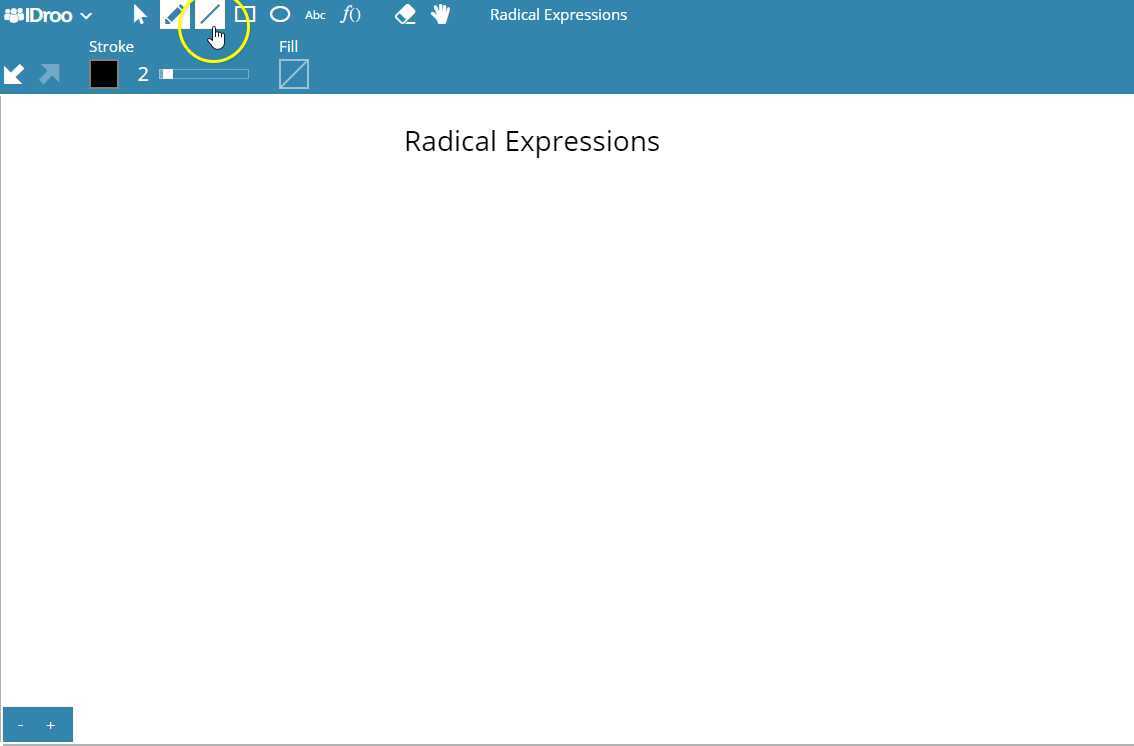
Task: Select the Ellipse tool
Action: tap(280, 14)
